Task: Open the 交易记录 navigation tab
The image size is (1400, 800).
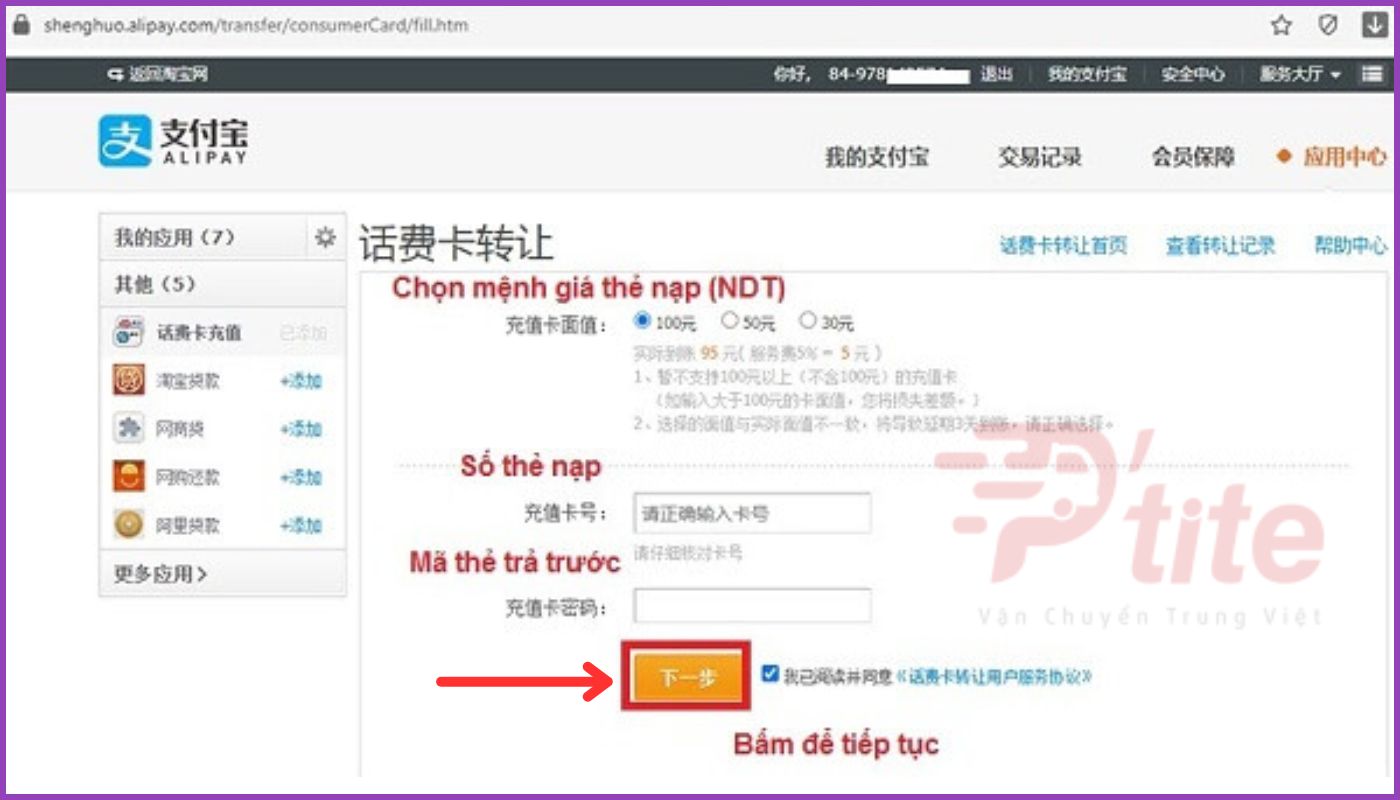Action: 1039,158
